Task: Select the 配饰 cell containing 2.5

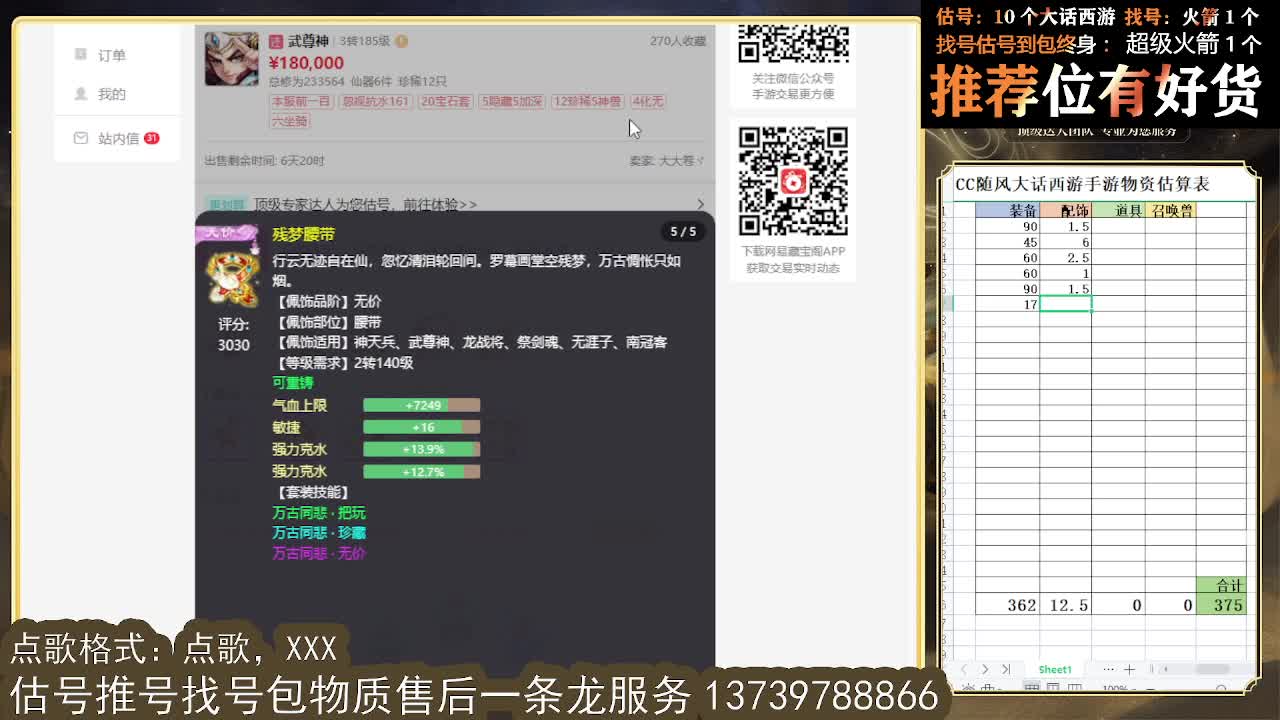Action: tap(1065, 258)
